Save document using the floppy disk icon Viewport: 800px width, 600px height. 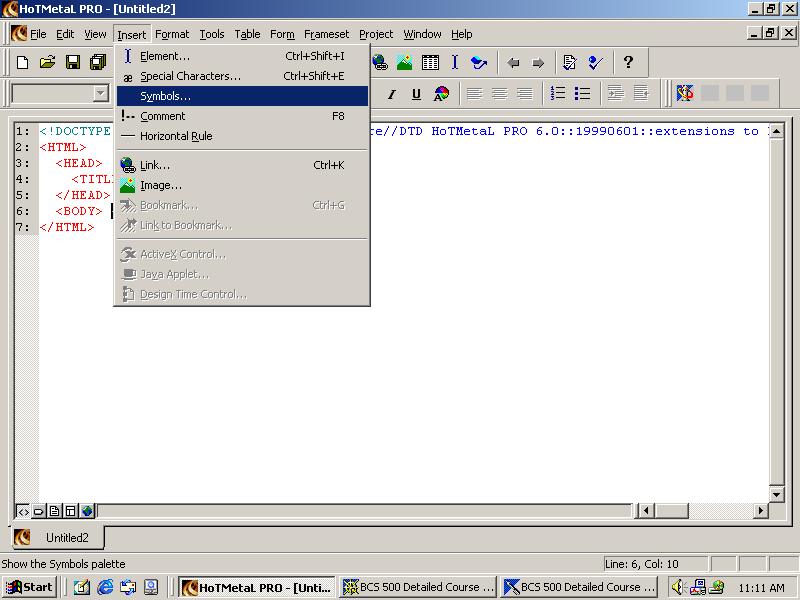point(73,63)
